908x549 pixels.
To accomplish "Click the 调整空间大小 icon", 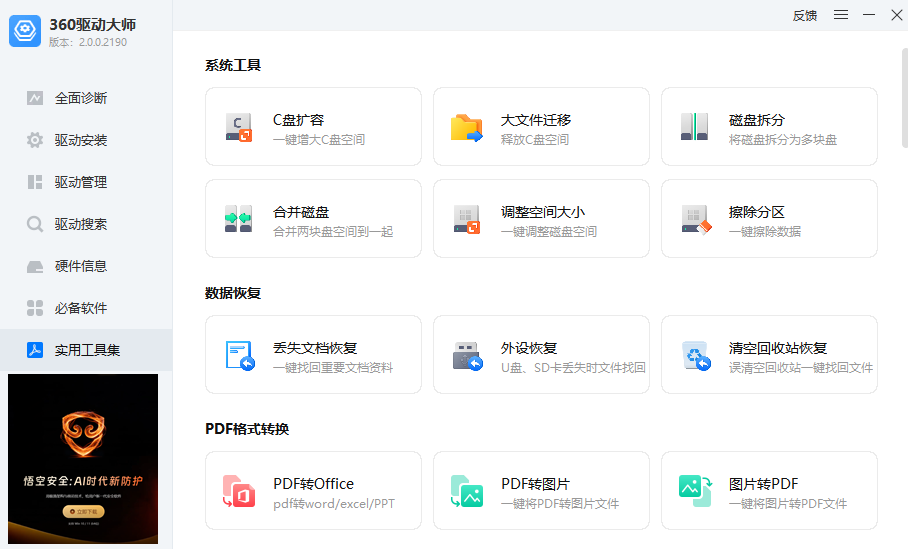I will click(x=467, y=219).
